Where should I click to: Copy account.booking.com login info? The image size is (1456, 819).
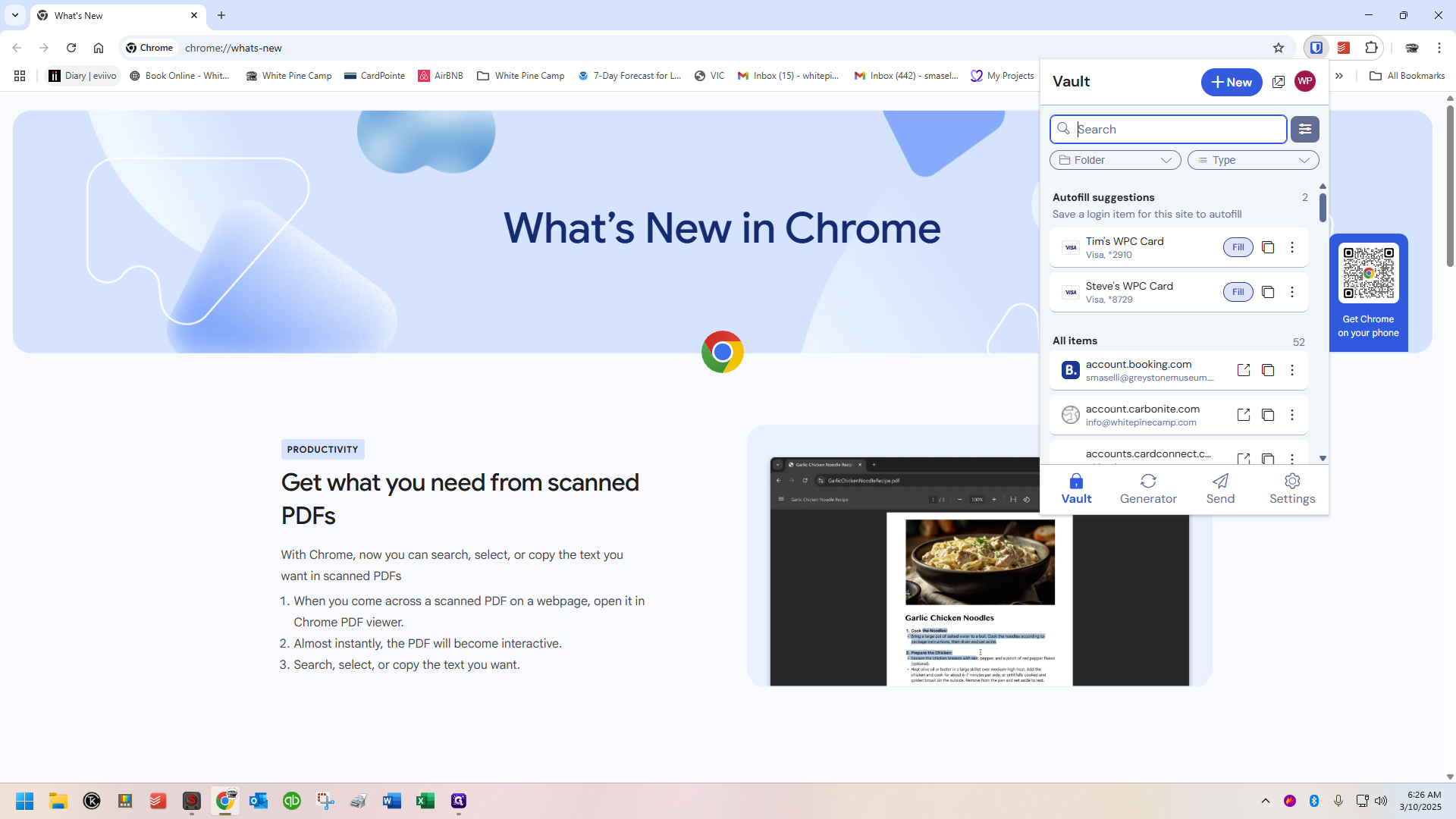[x=1268, y=370]
